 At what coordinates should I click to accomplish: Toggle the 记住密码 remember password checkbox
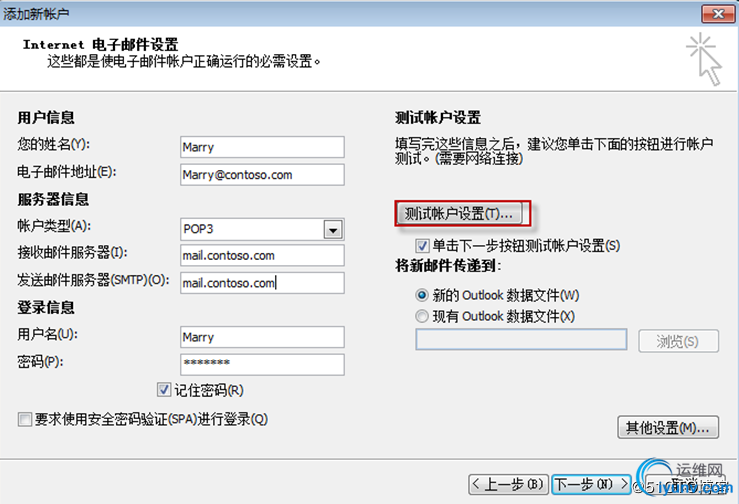[x=164, y=390]
